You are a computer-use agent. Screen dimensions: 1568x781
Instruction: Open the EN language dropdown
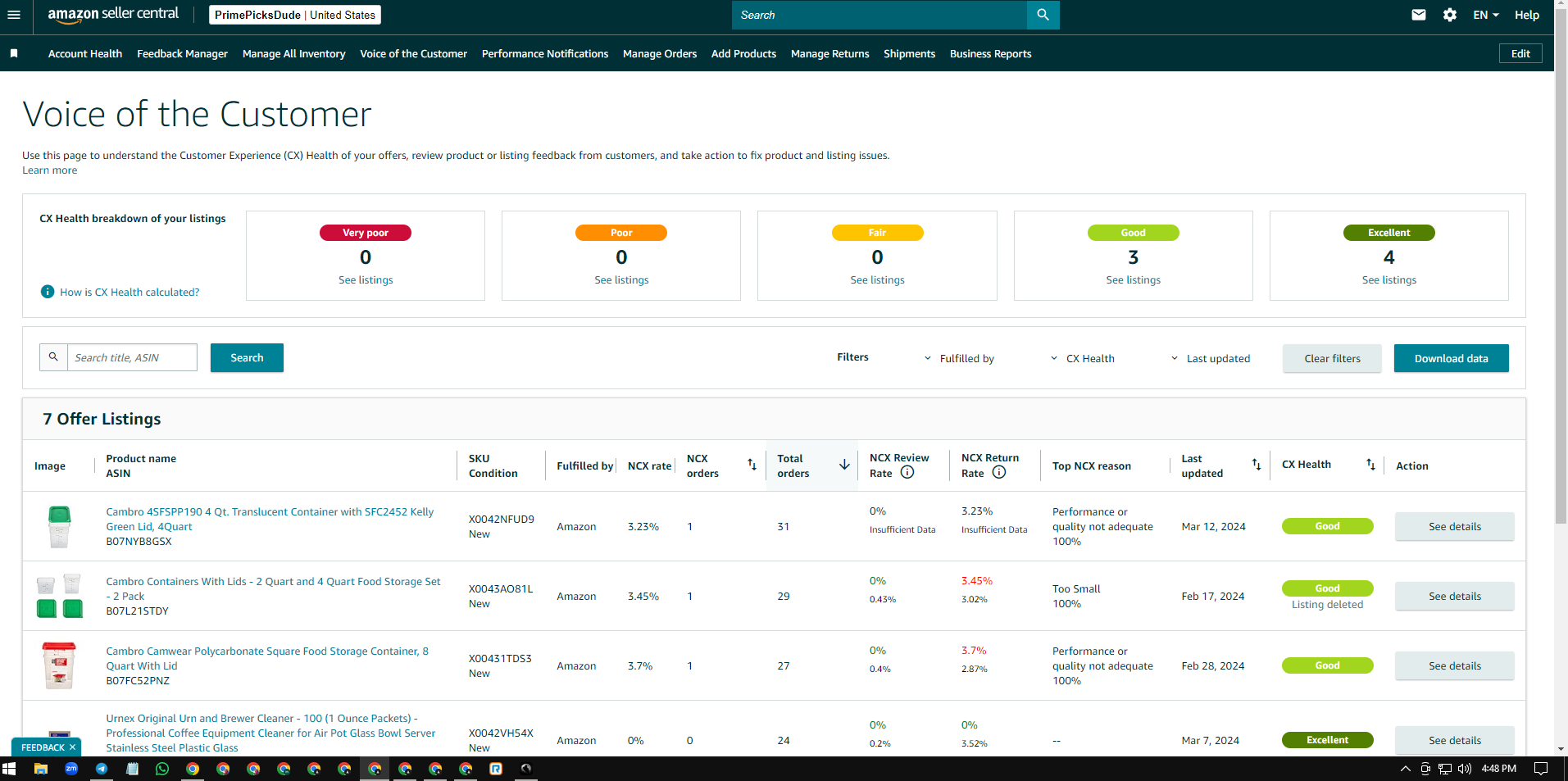[1486, 15]
